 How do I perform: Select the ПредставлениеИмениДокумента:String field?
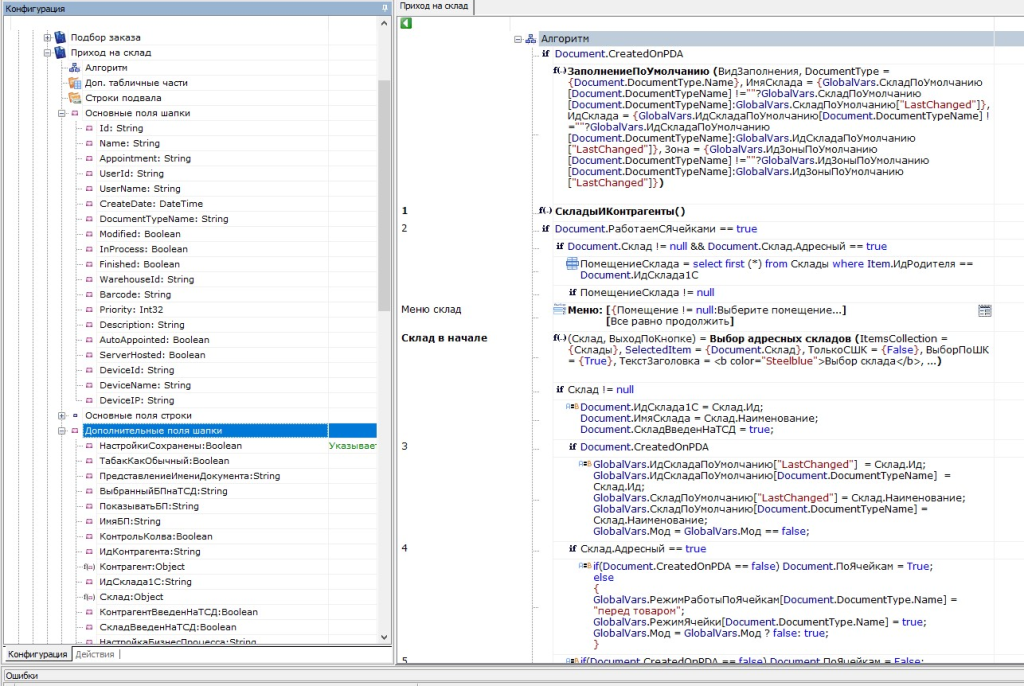[x=189, y=476]
